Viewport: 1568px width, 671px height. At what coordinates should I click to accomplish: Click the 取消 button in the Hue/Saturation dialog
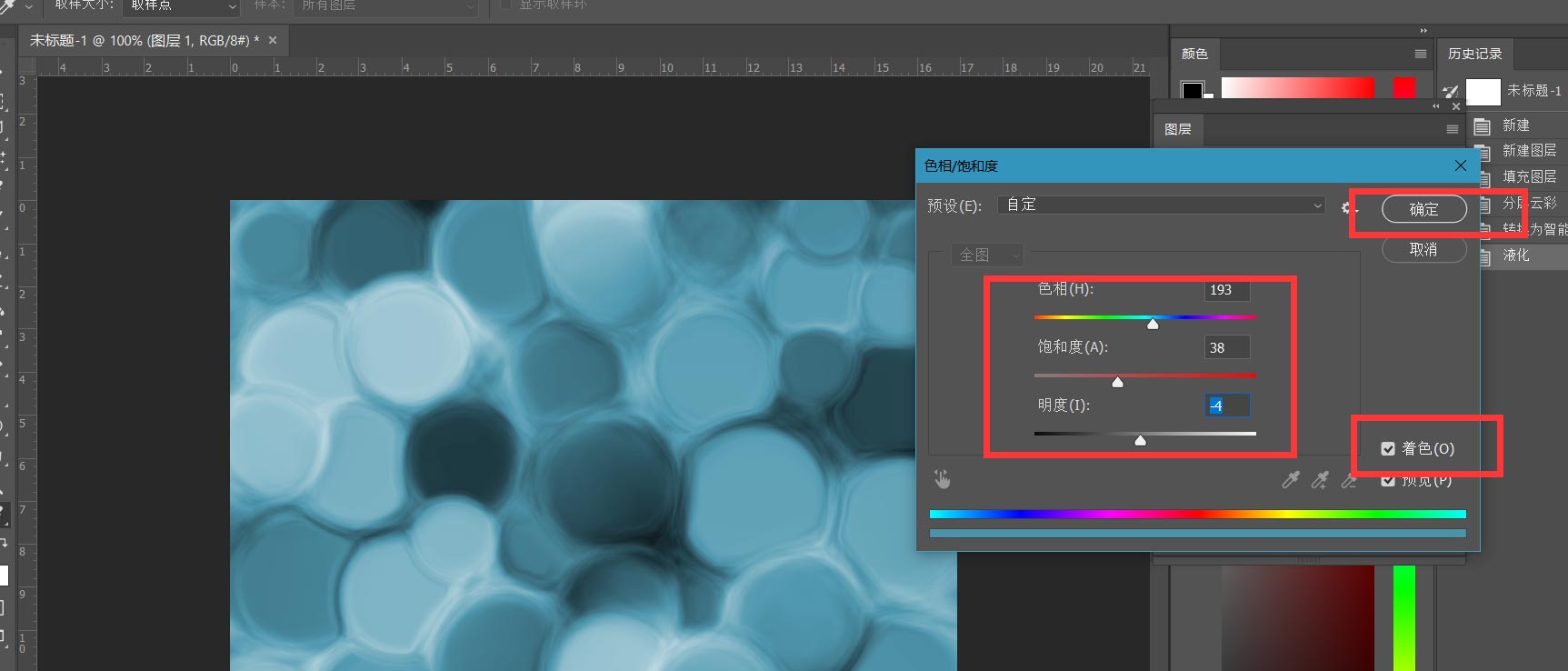click(x=1423, y=249)
